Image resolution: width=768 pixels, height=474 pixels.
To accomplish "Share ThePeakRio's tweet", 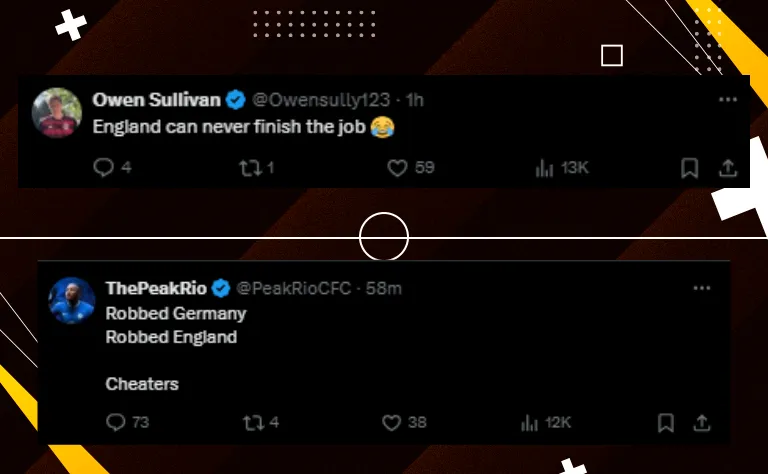I will [x=702, y=423].
